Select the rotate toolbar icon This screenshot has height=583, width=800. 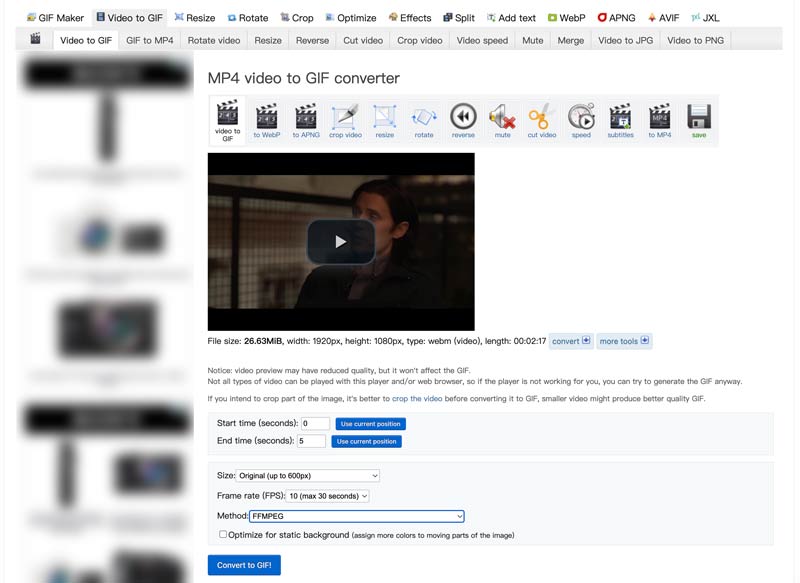click(x=424, y=120)
